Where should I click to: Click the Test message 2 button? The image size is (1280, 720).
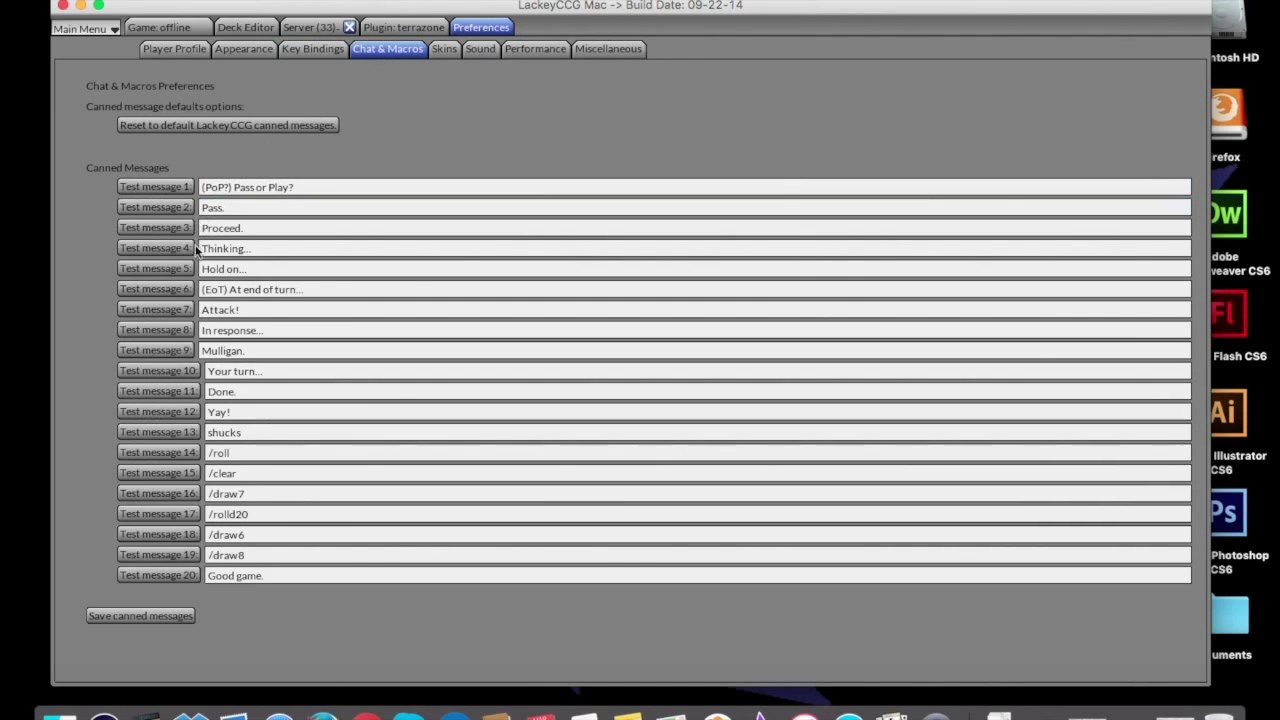[x=155, y=207]
